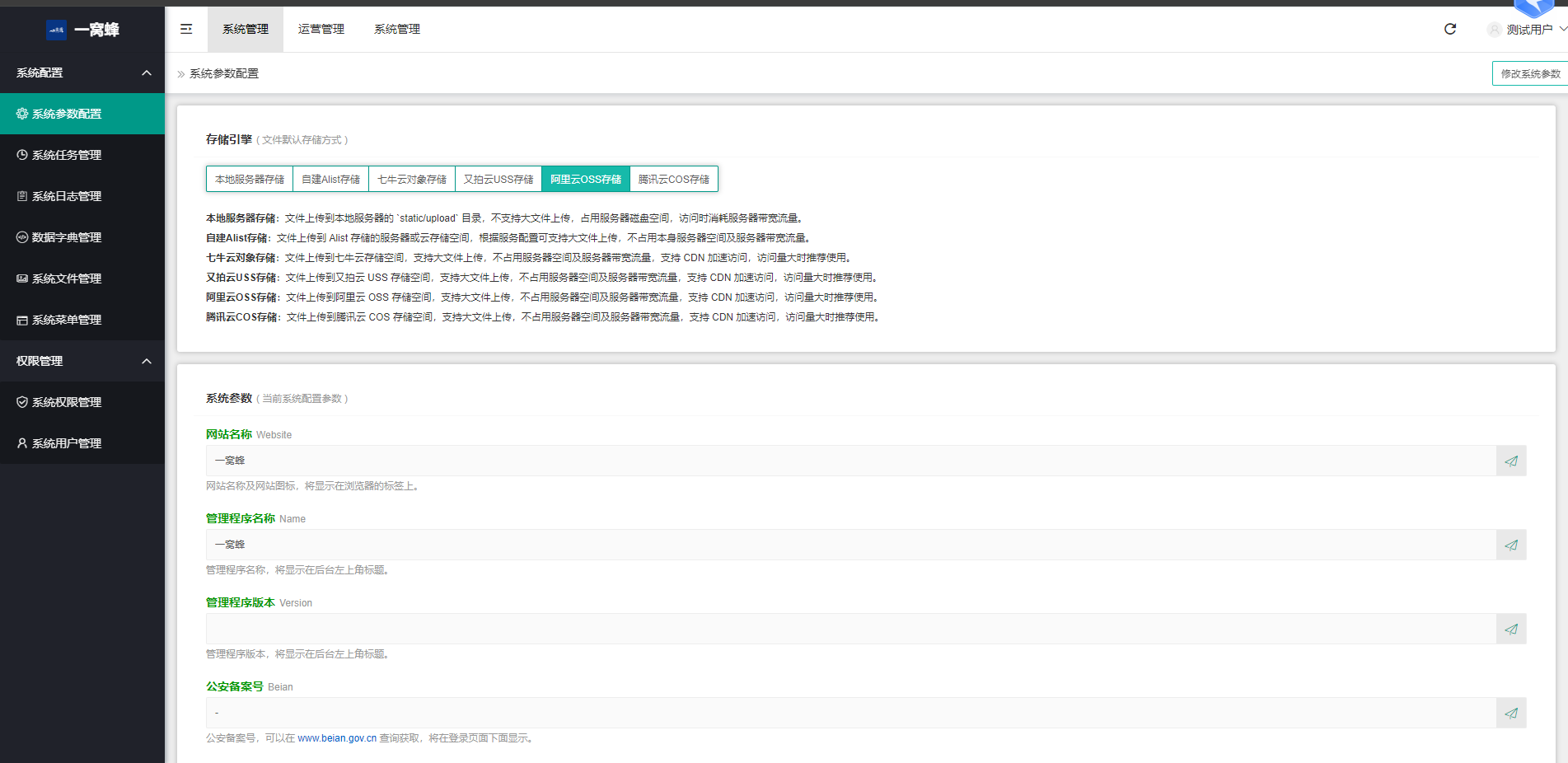The image size is (1568, 763).
Task: Click the refresh page icon
Action: pos(1450,29)
